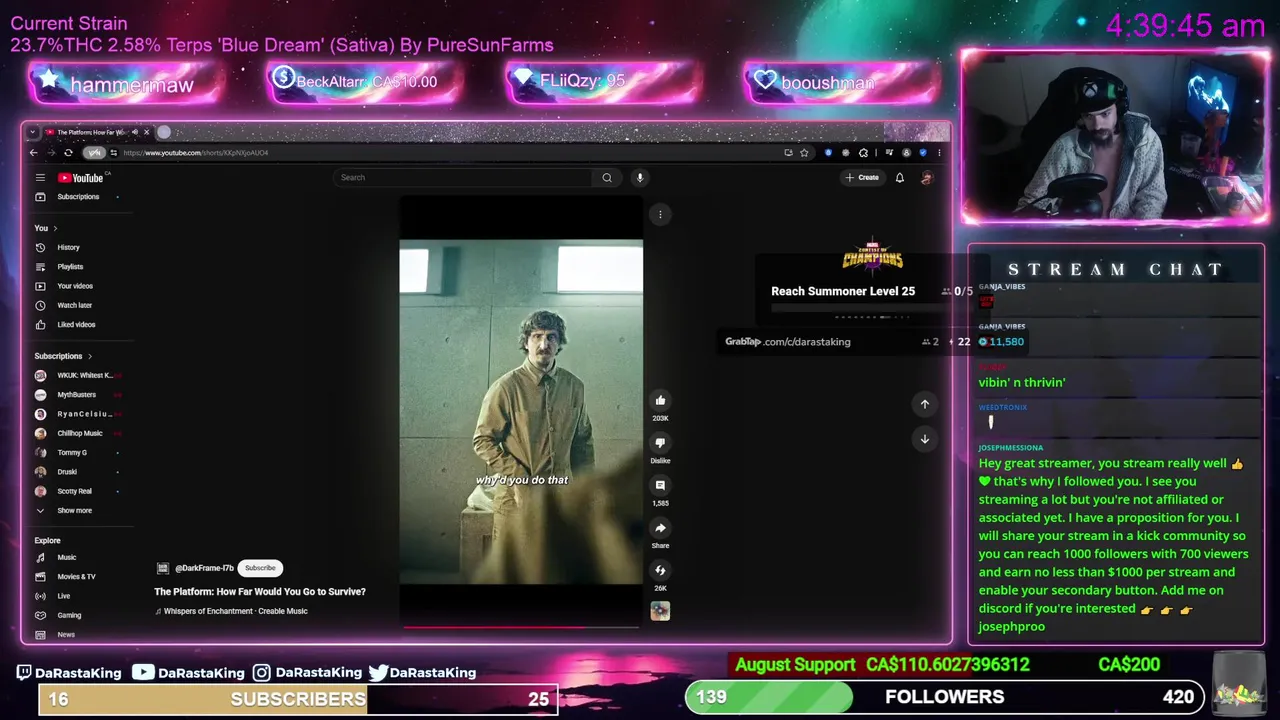Share the short
The image size is (1280, 720).
tap(660, 528)
